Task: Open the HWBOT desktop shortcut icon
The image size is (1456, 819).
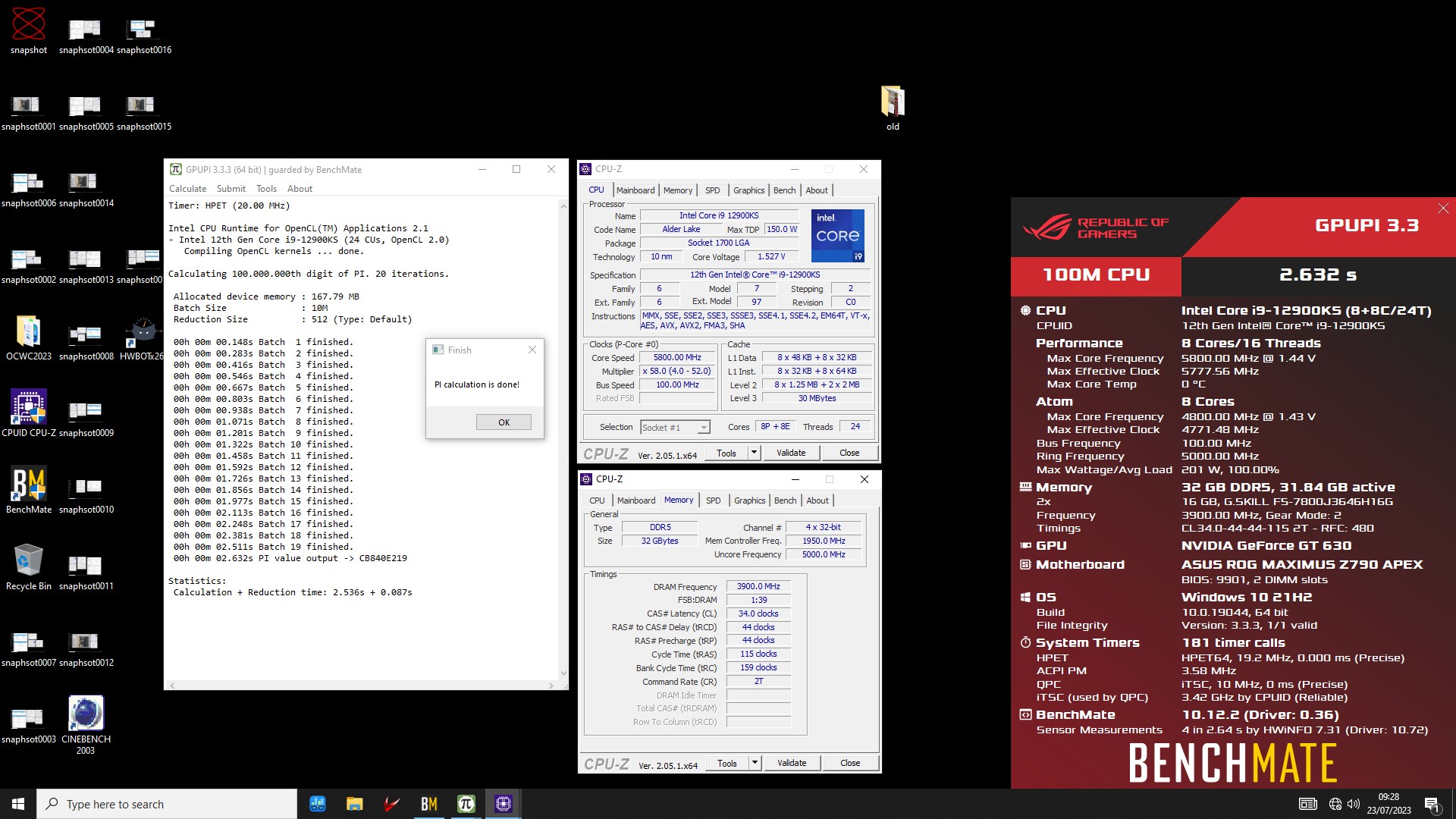Action: click(143, 337)
